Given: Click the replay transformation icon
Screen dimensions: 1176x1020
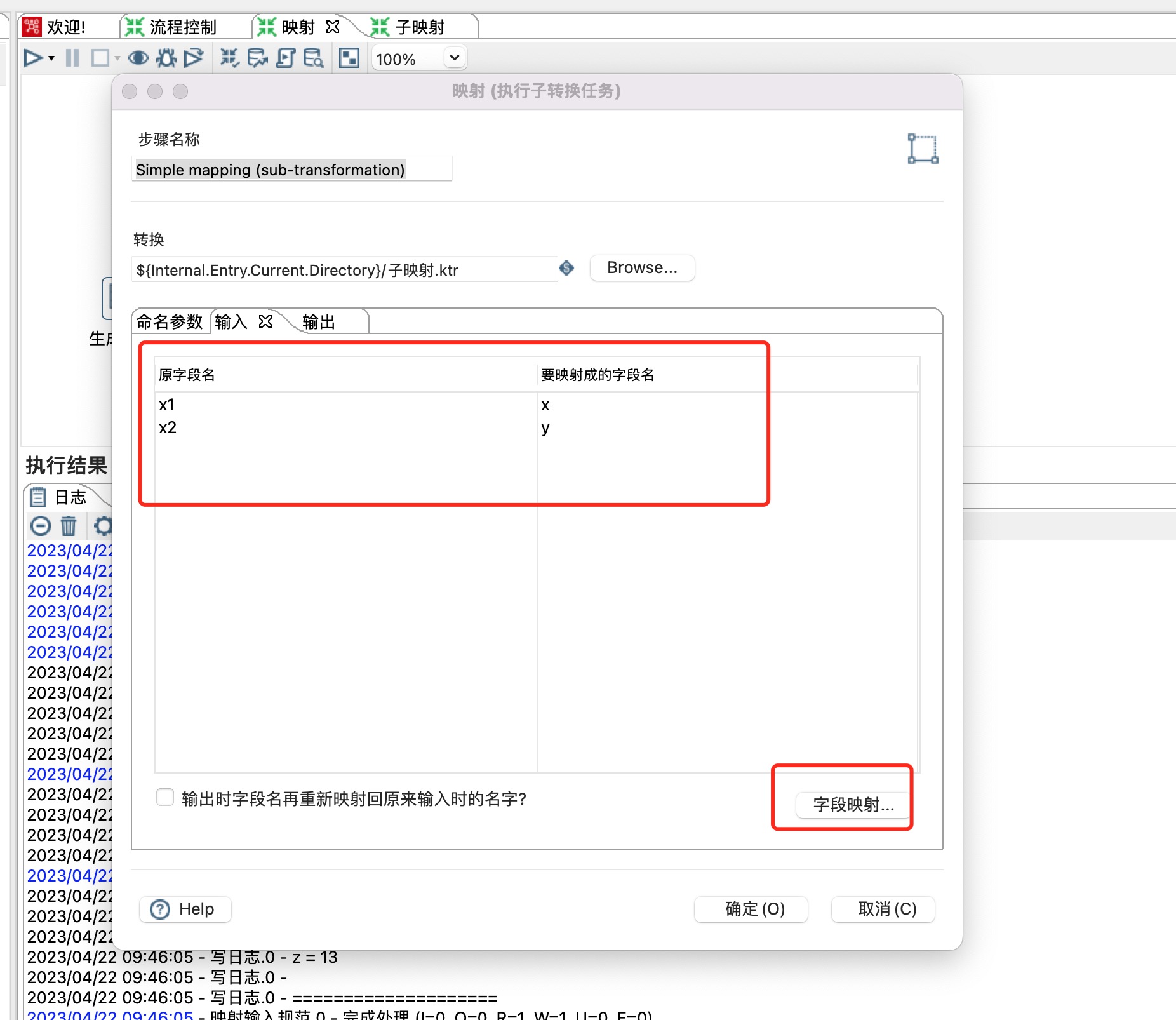Looking at the screenshot, I should pyautogui.click(x=194, y=58).
